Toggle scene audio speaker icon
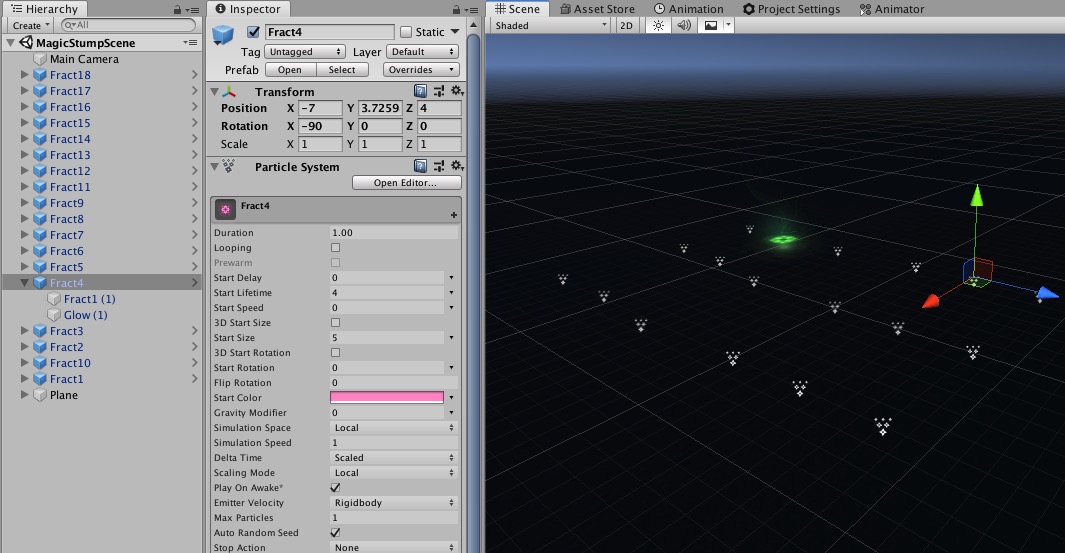Viewport: 1065px width, 553px height. point(684,25)
